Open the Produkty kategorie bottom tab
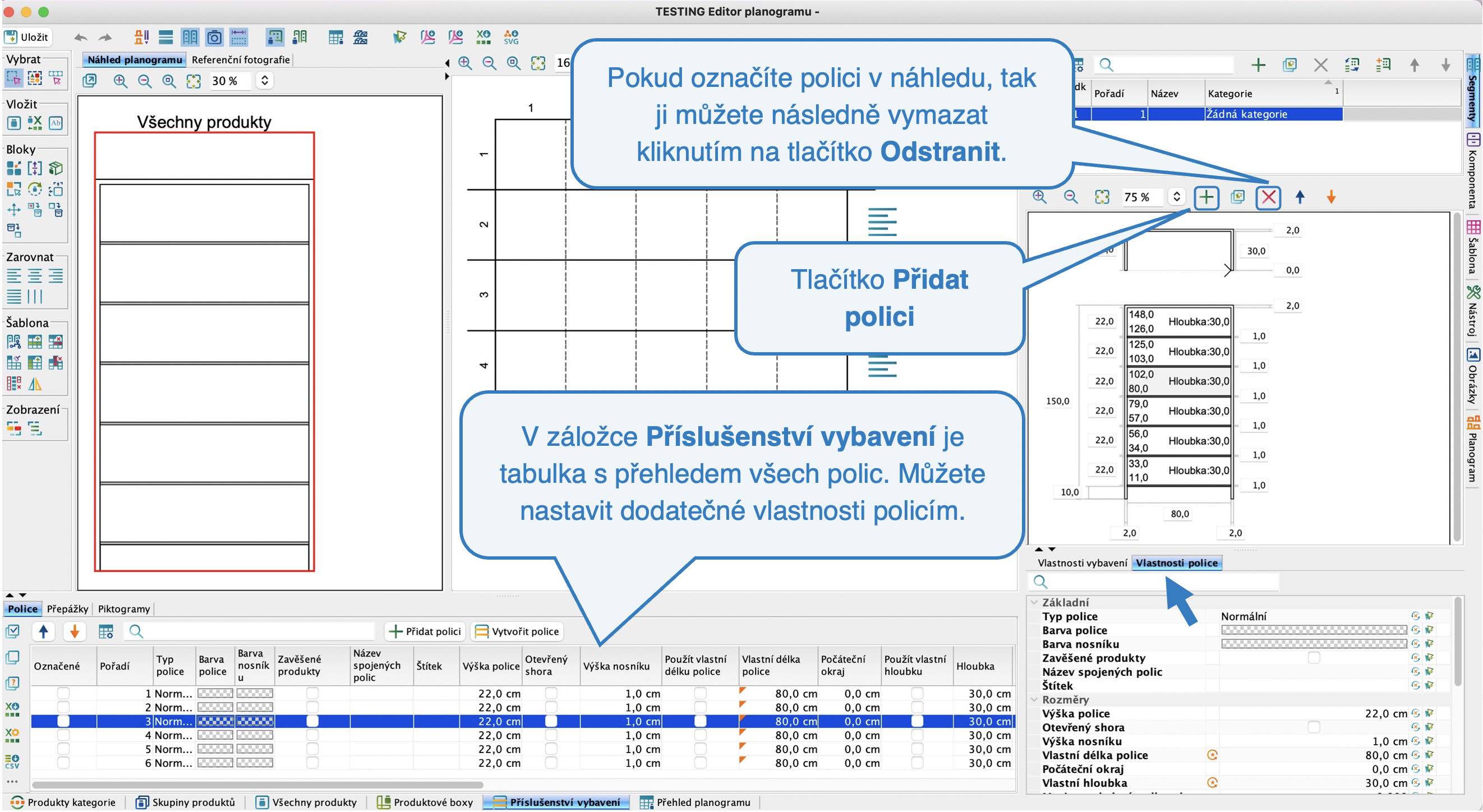This screenshot has width=1483, height=812. coord(63,804)
